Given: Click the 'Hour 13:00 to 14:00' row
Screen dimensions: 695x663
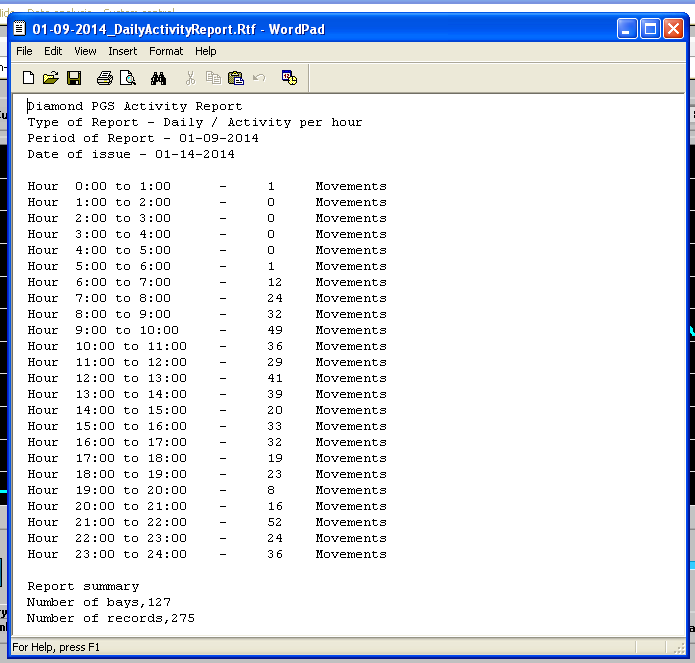Looking at the screenshot, I should tap(207, 394).
